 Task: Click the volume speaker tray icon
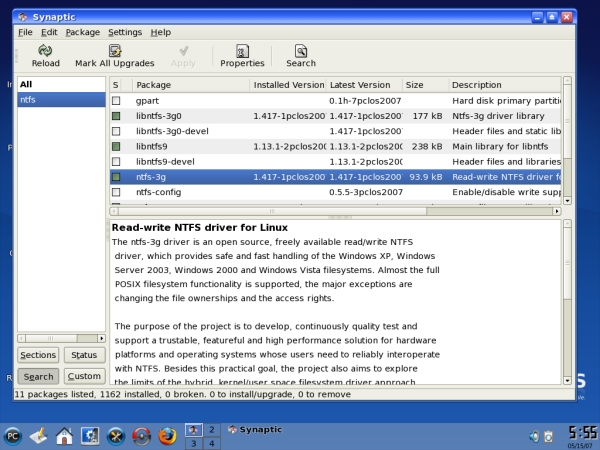(x=534, y=436)
